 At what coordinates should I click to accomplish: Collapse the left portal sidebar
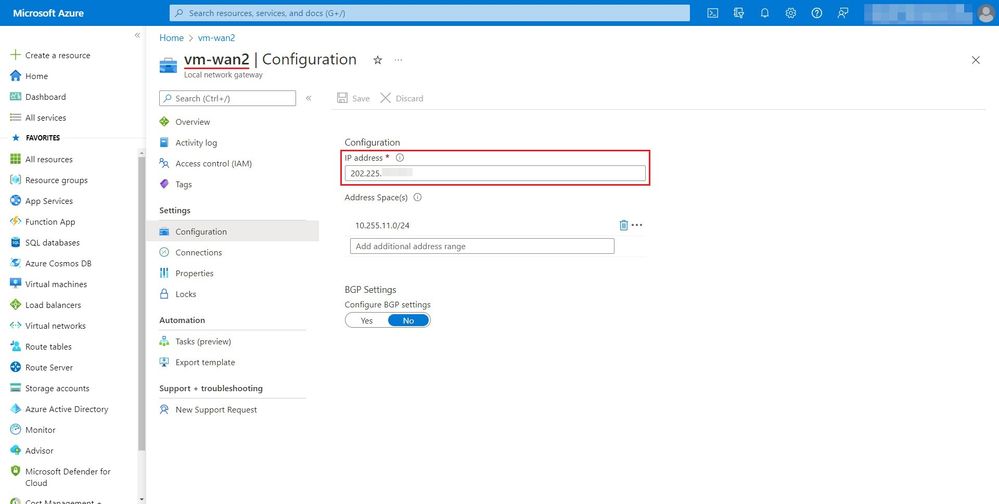(138, 35)
